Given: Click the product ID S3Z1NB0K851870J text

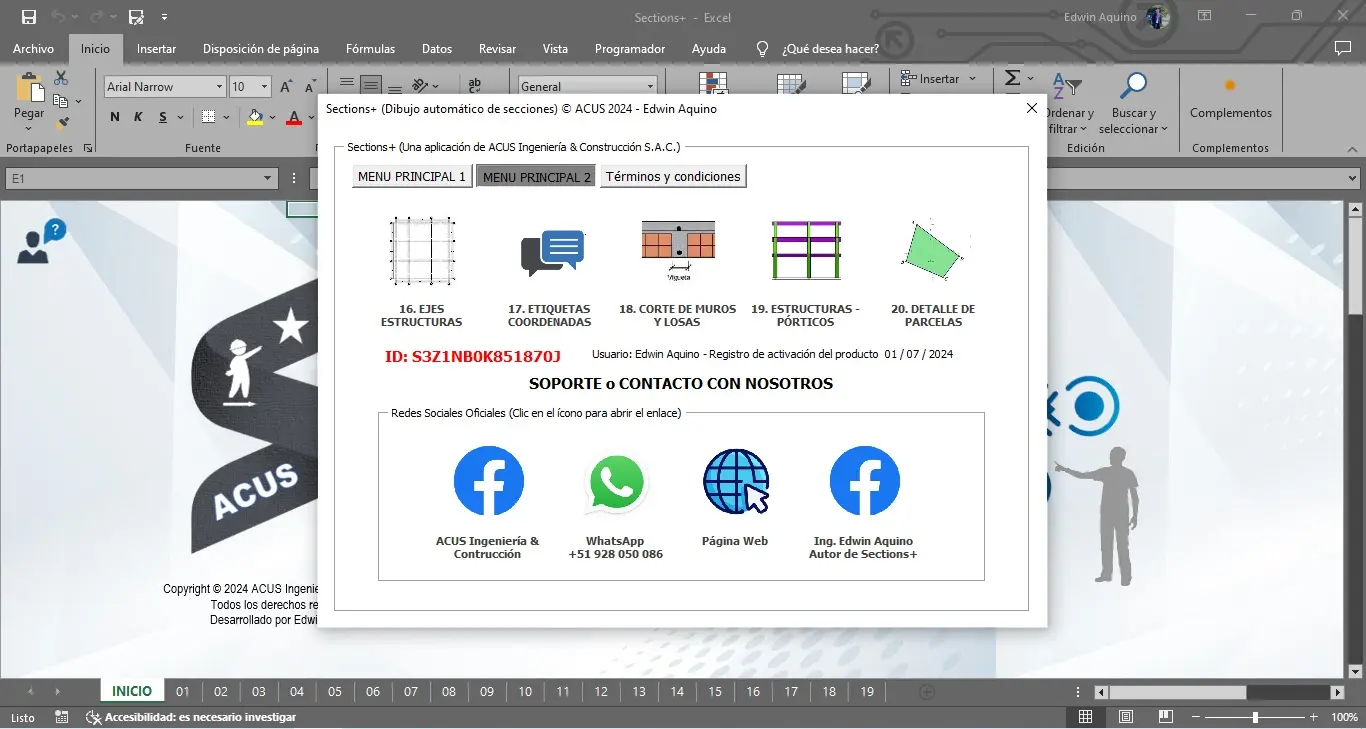Looking at the screenshot, I should point(473,356).
